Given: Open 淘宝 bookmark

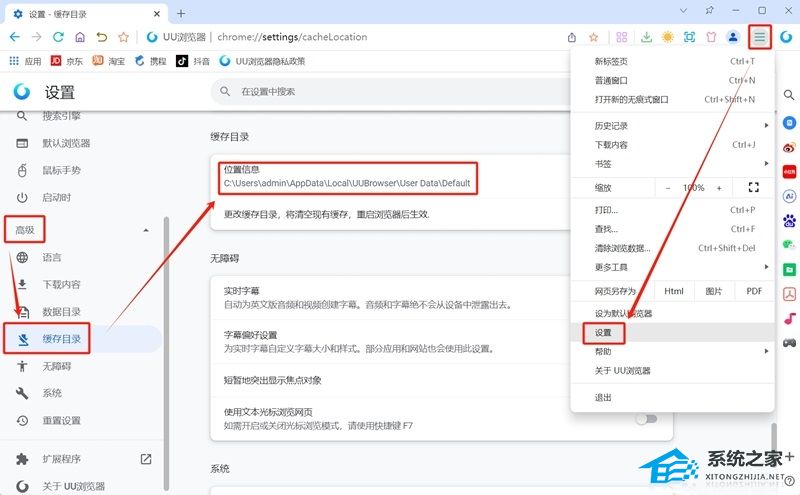Looking at the screenshot, I should click(x=108, y=61).
